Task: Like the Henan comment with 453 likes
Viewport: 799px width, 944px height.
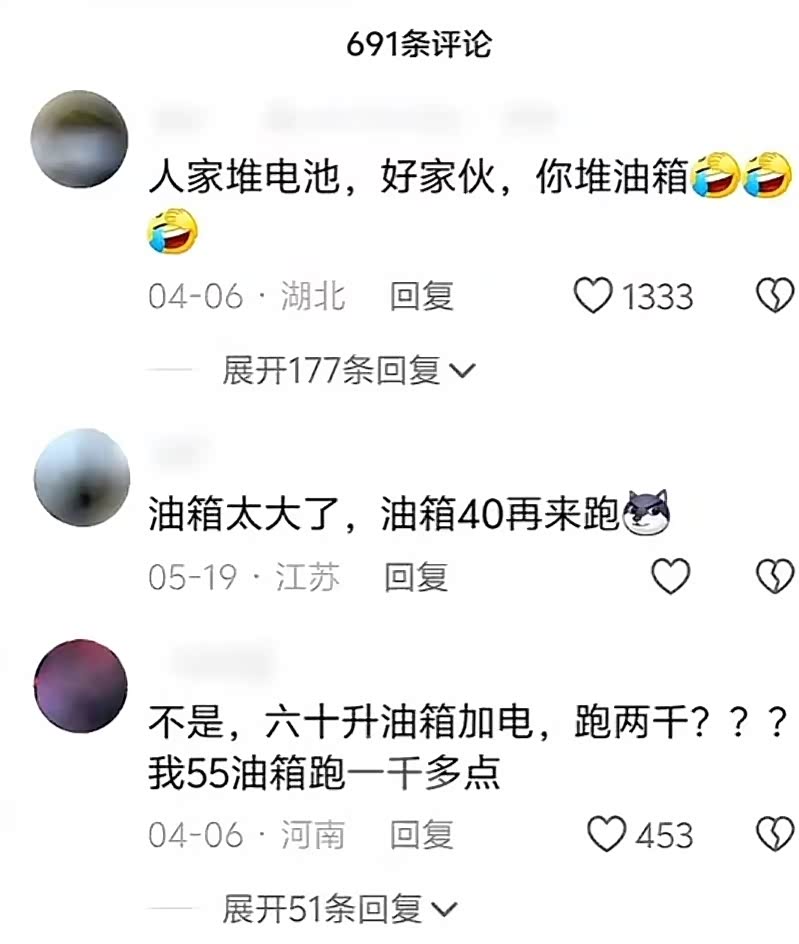Action: coord(606,834)
